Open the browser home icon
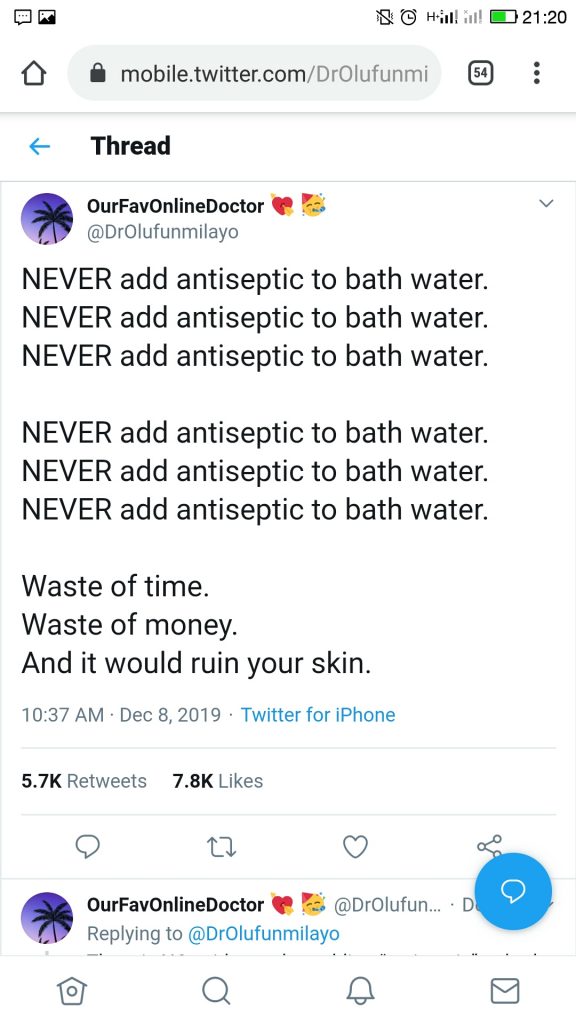Image resolution: width=576 pixels, height=1024 pixels. click(33, 72)
